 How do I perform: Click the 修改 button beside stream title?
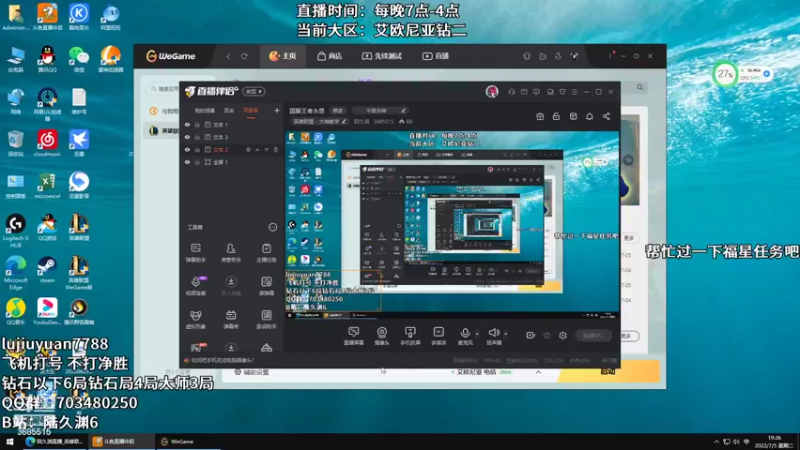tap(338, 110)
